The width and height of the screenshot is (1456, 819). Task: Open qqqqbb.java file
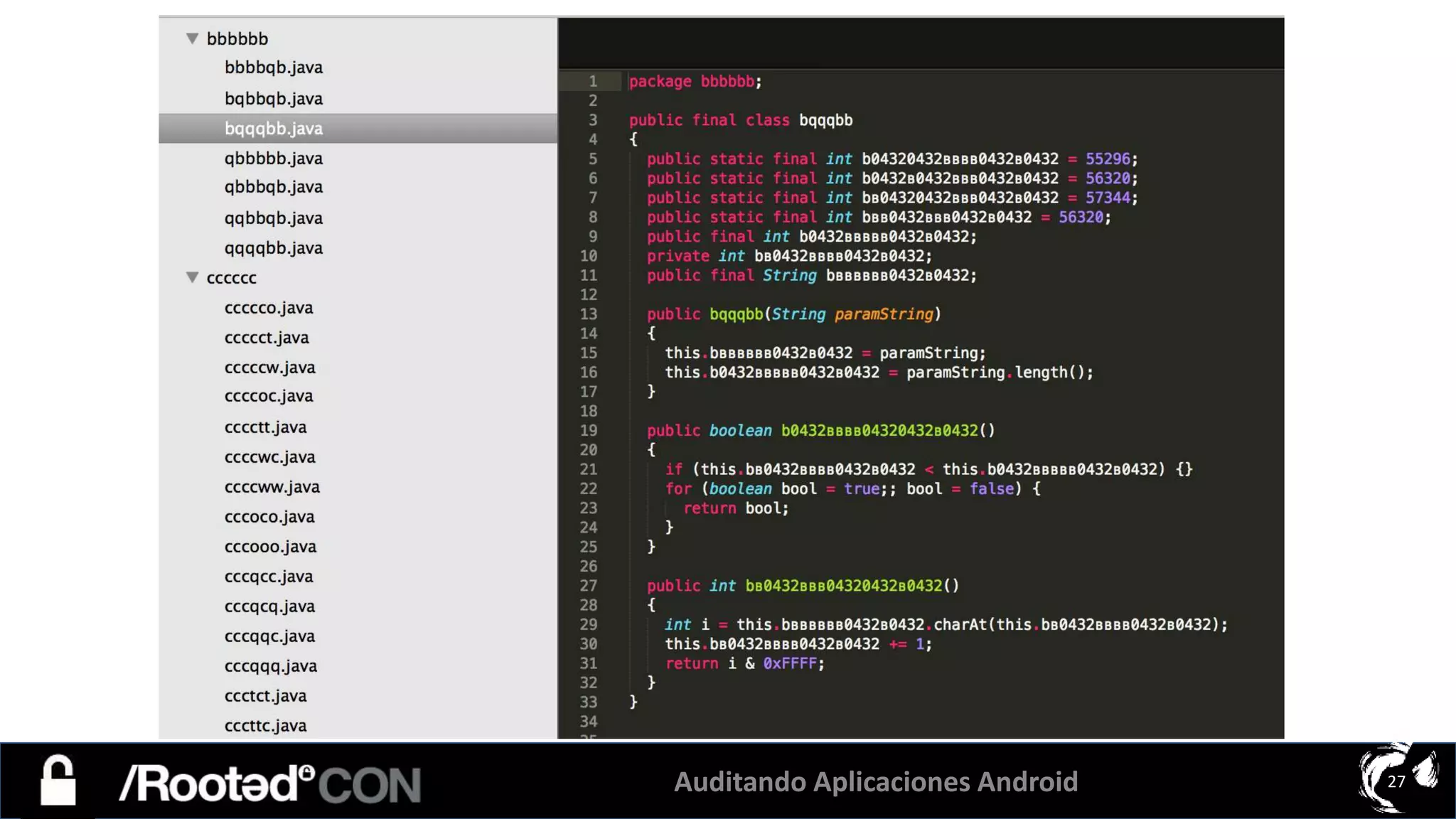point(274,248)
